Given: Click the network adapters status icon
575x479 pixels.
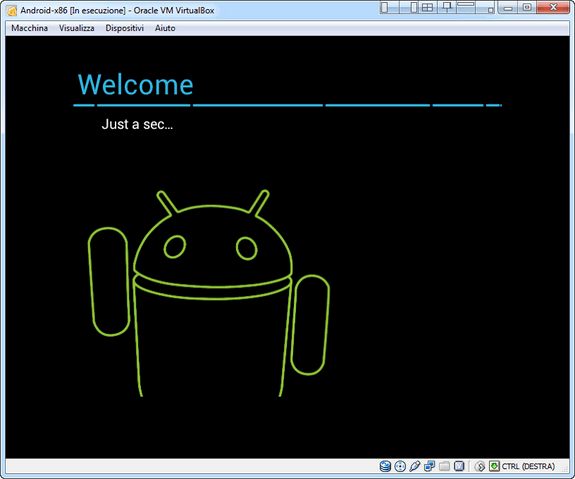Looking at the screenshot, I should coord(429,466).
